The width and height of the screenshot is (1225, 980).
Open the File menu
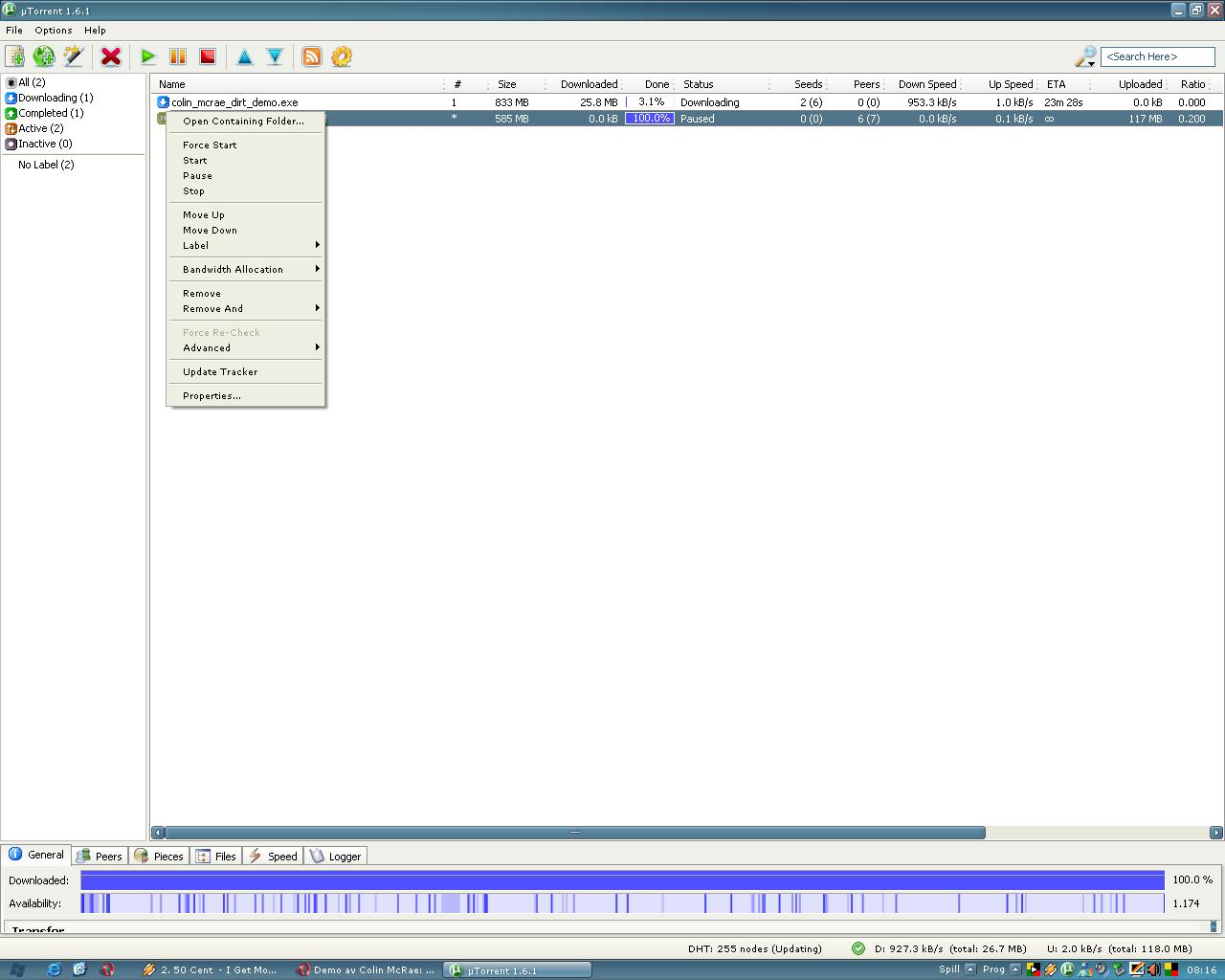click(x=14, y=30)
